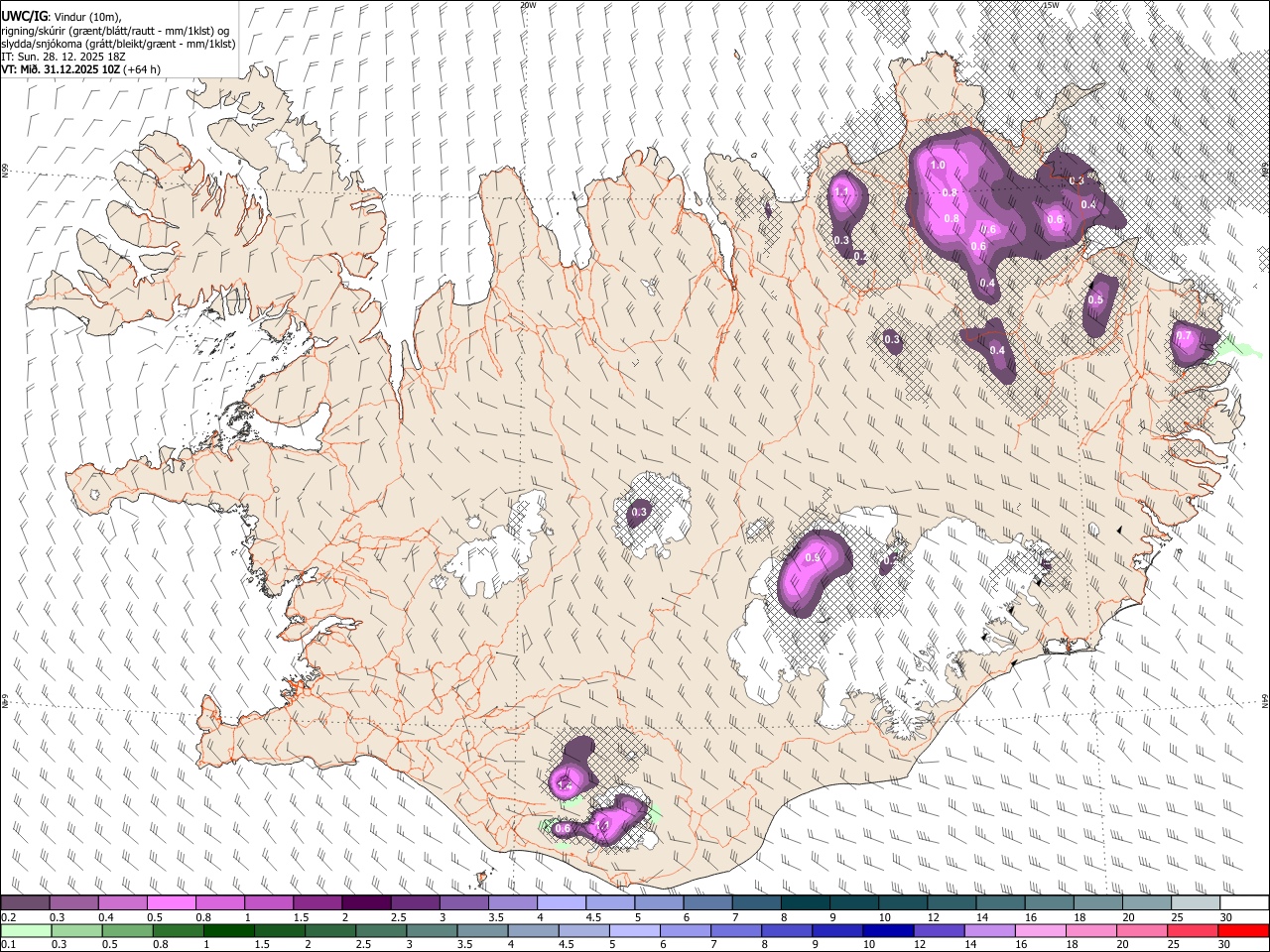Click the '20W' longitude label at map top
Viewport: 1270px width, 952px height.
pos(528,5)
